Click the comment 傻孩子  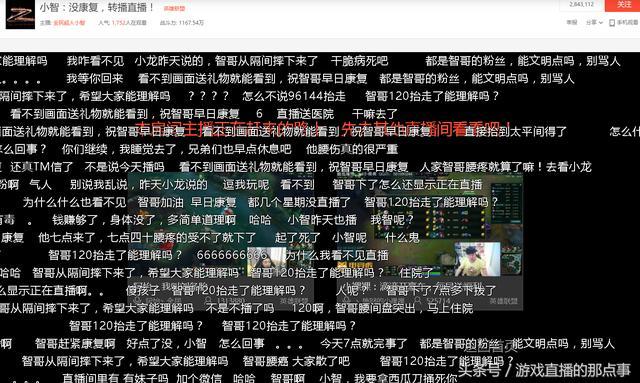[x=143, y=290]
